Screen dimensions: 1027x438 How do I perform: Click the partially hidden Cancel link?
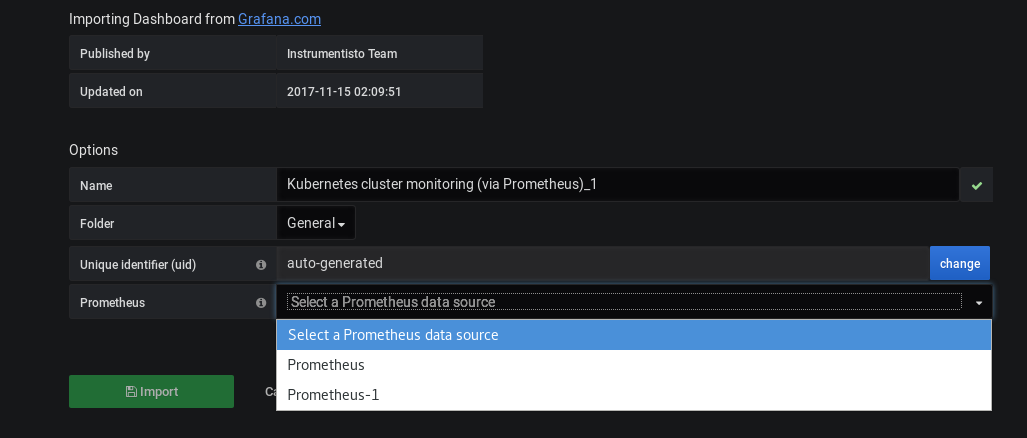[x=270, y=392]
